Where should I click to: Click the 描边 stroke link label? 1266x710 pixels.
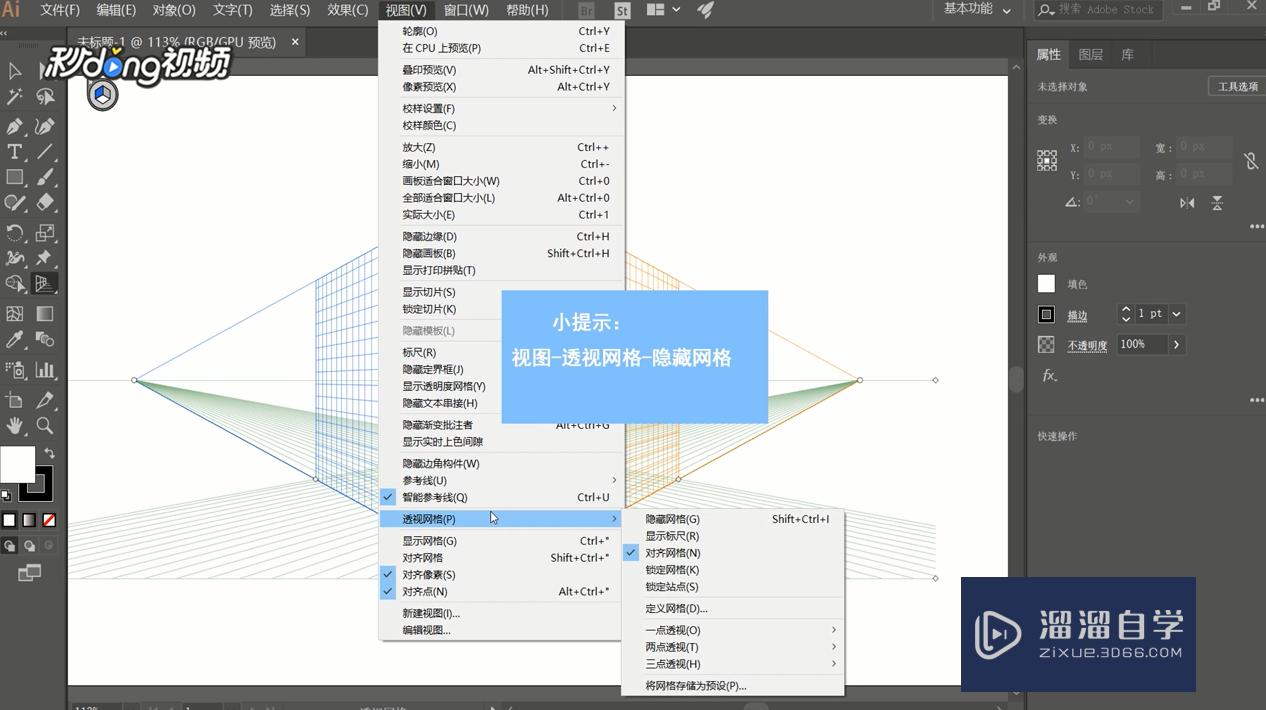[x=1077, y=315]
